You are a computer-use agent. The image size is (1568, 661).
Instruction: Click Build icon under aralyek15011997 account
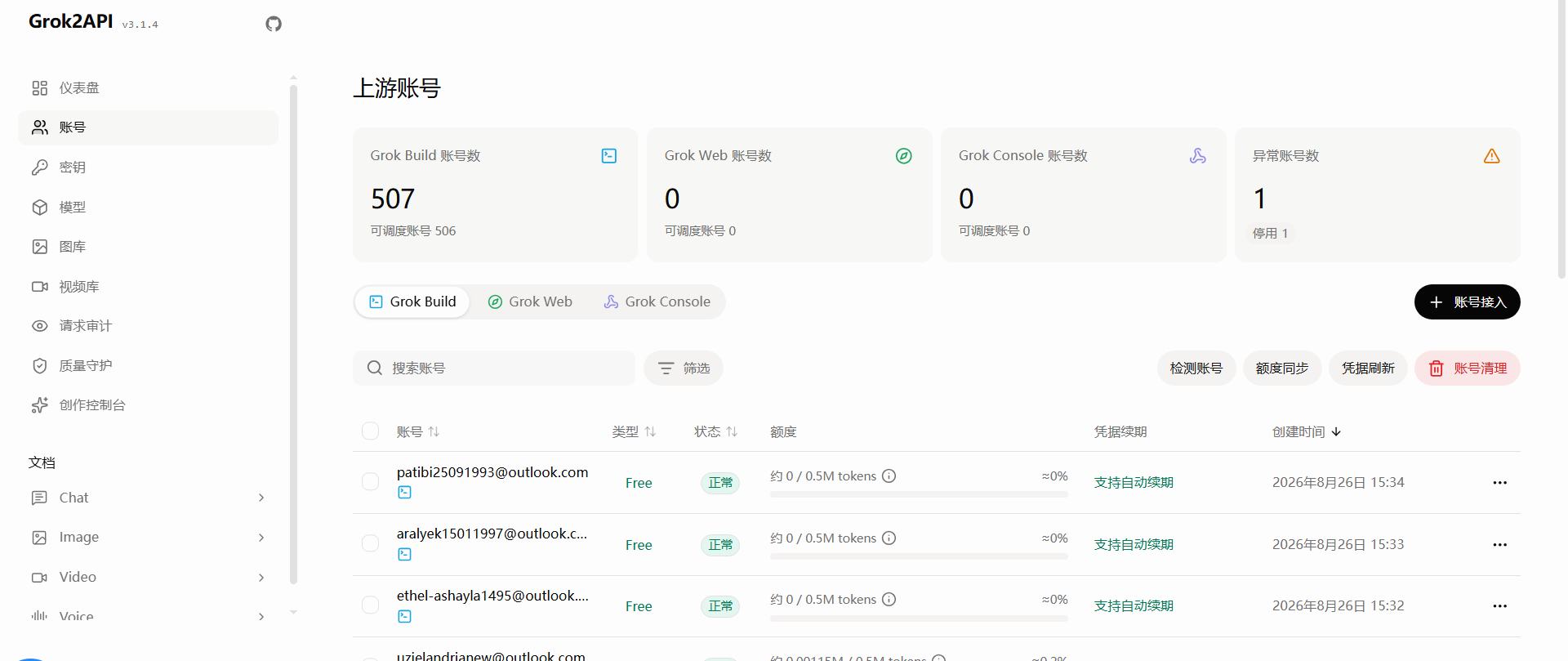(x=404, y=555)
